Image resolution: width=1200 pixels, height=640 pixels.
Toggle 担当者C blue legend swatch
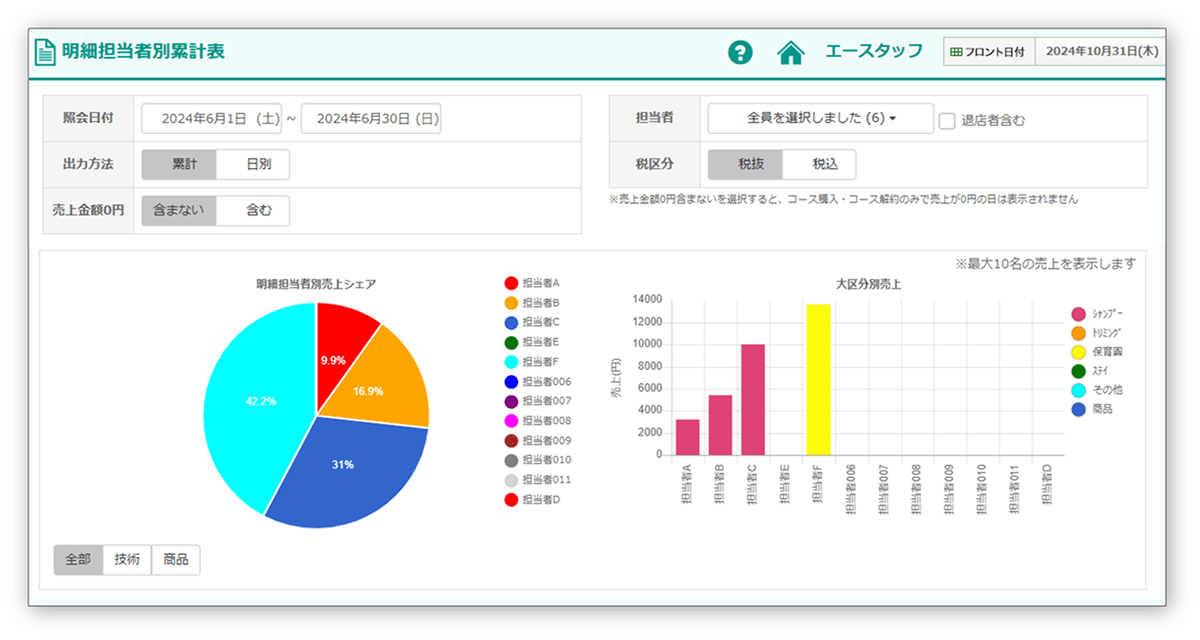pos(511,322)
